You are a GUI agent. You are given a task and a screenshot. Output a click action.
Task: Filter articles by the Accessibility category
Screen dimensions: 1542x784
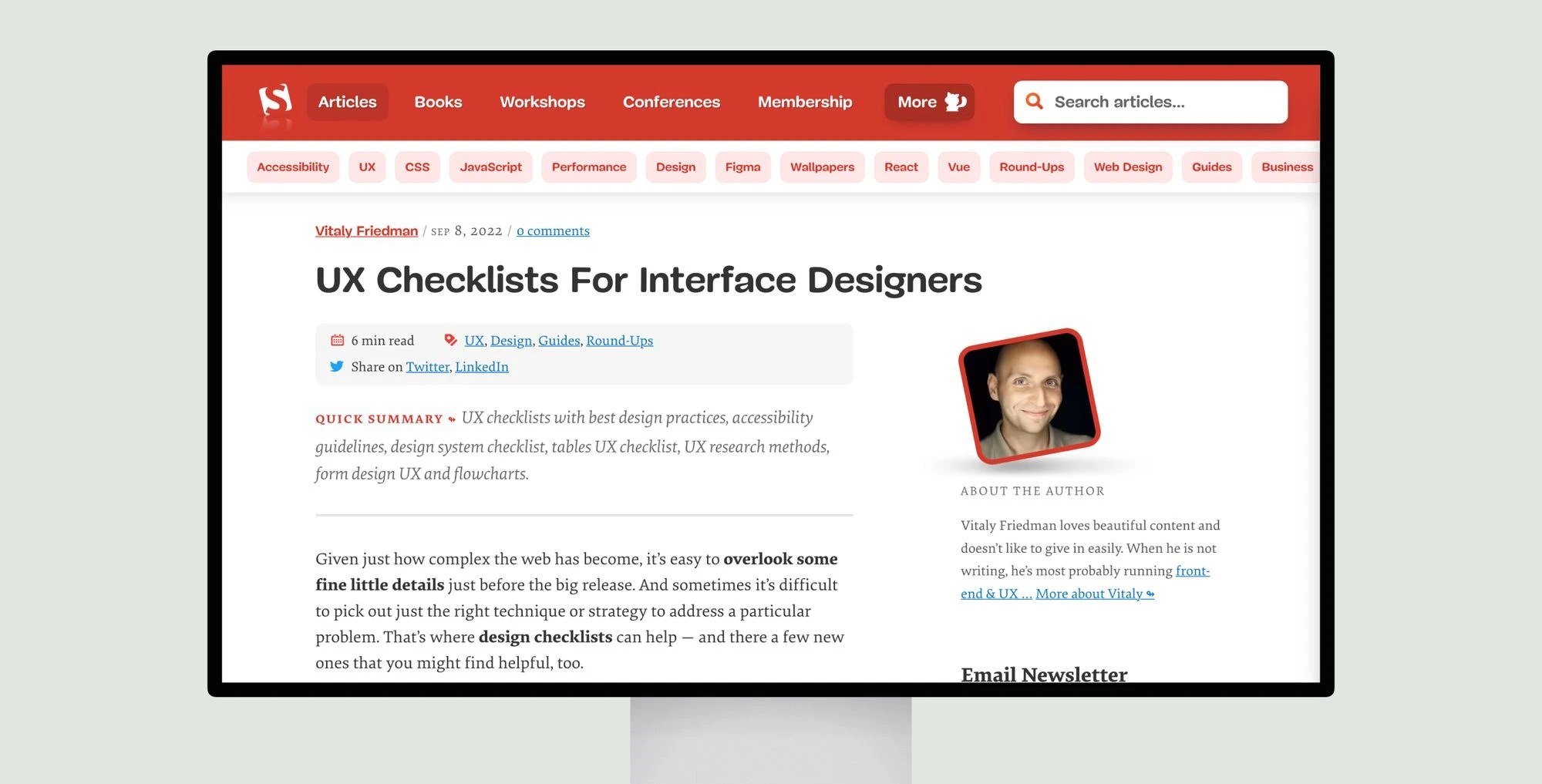293,167
